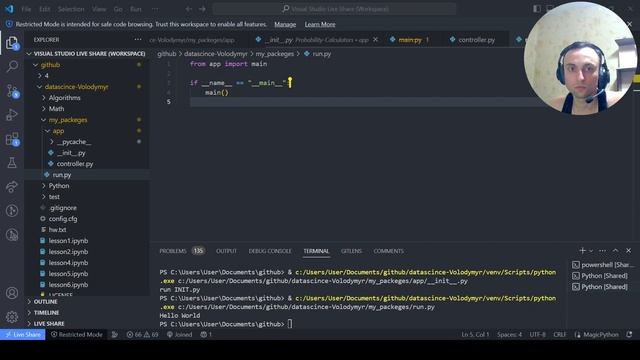Click the MagicPython language mode indicator
Viewport: 640px width, 360px height.
tap(600, 335)
